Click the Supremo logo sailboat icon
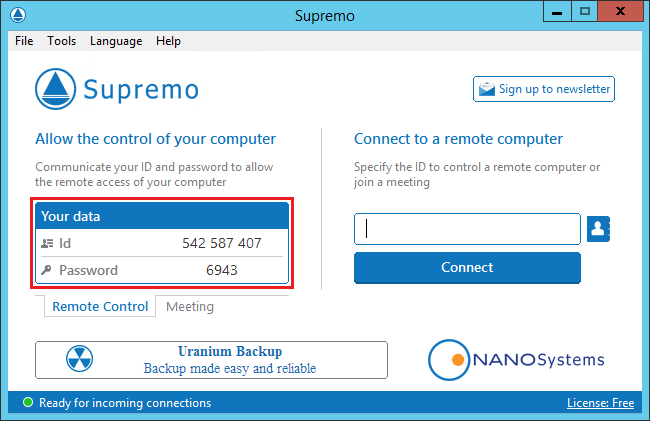This screenshot has height=421, width=650. click(x=56, y=89)
